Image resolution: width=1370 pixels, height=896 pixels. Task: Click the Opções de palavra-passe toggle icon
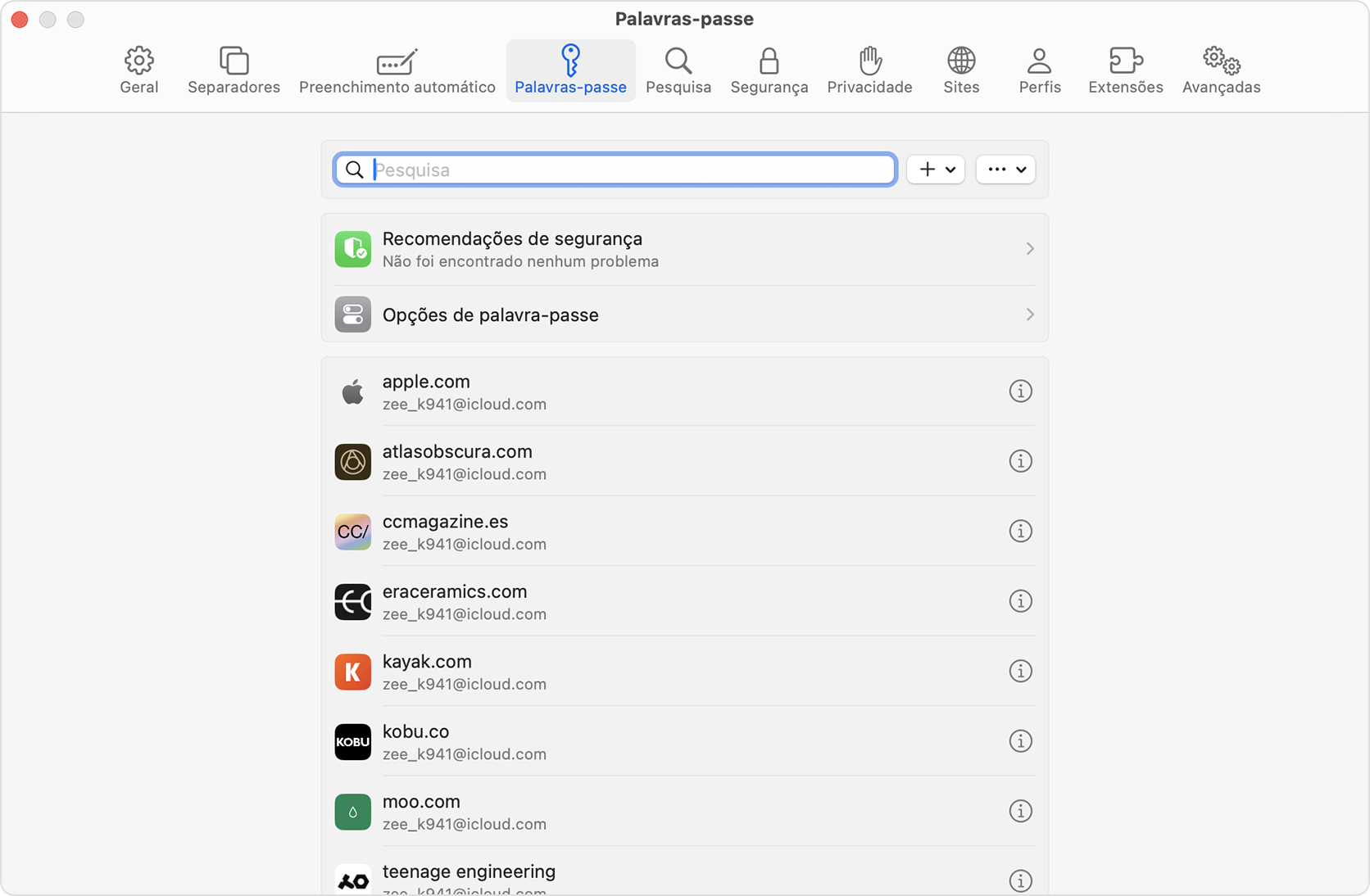pos(352,315)
